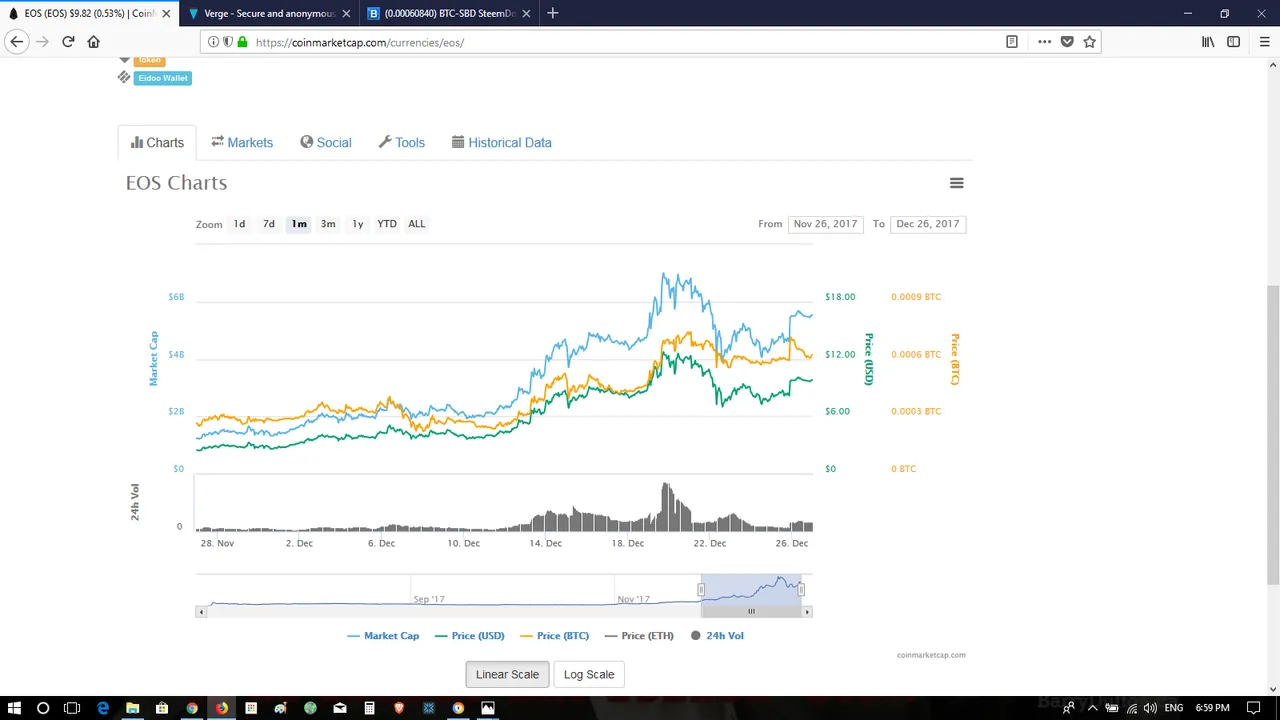This screenshot has width=1280, height=720.
Task: Select the Charts tab
Action: tap(157, 142)
